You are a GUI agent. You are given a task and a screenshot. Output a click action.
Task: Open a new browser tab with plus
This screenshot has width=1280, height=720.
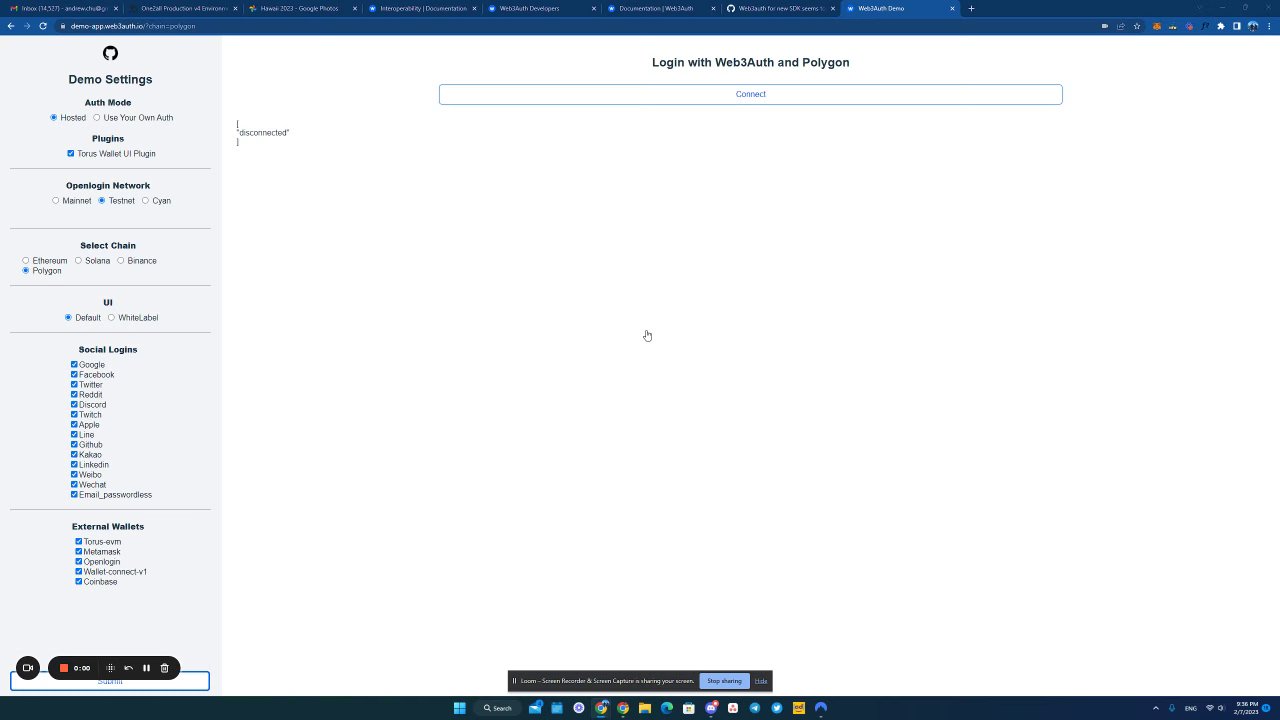tap(971, 8)
